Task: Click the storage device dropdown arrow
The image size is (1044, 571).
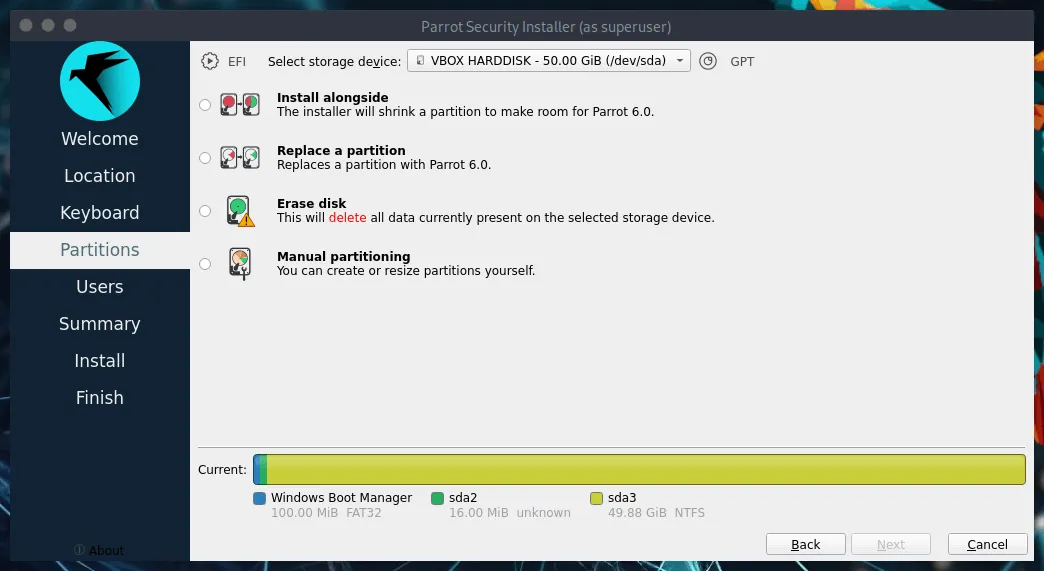Action: coord(680,61)
